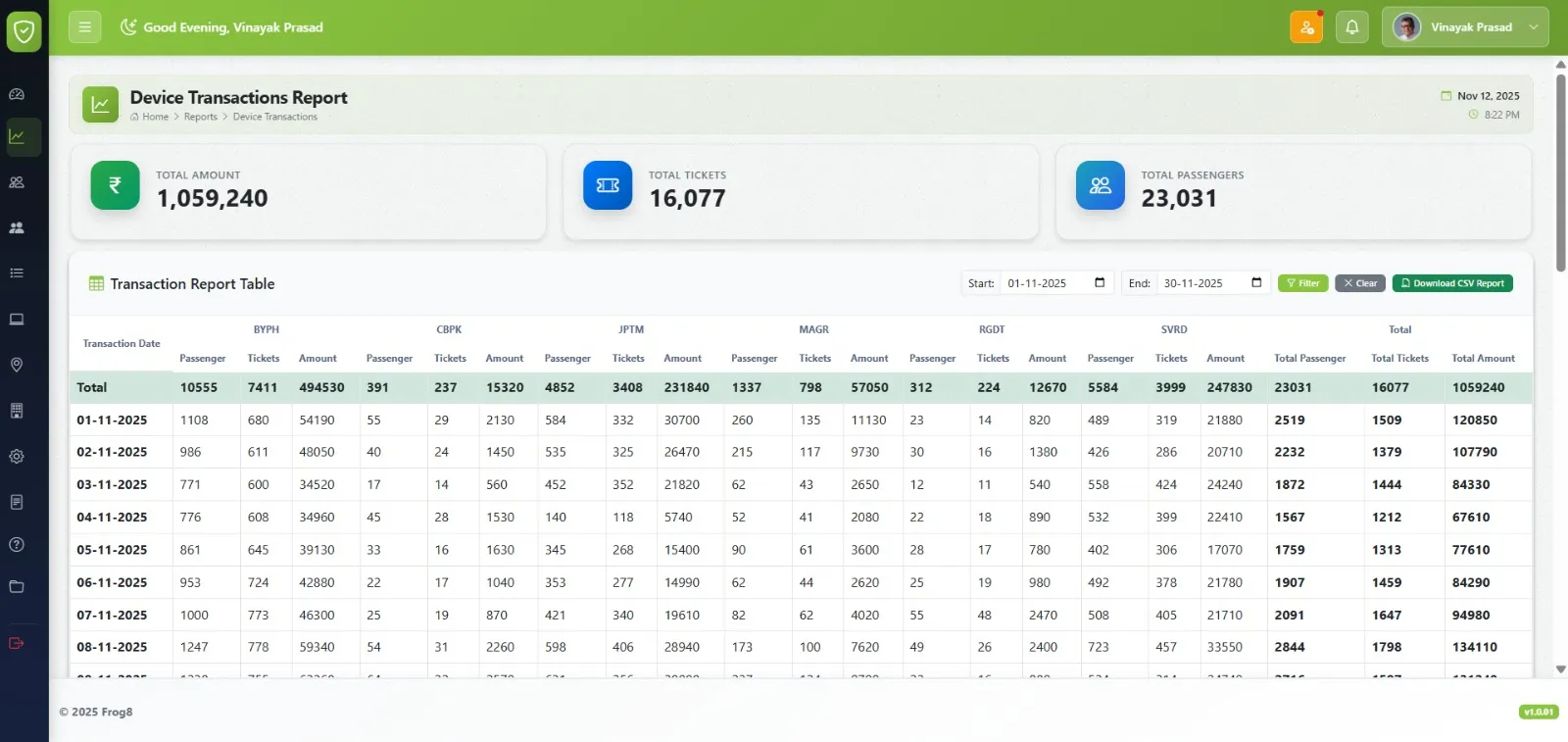The image size is (1568, 742).
Task: Click the Total Passengers people icon
Action: tap(1101, 185)
